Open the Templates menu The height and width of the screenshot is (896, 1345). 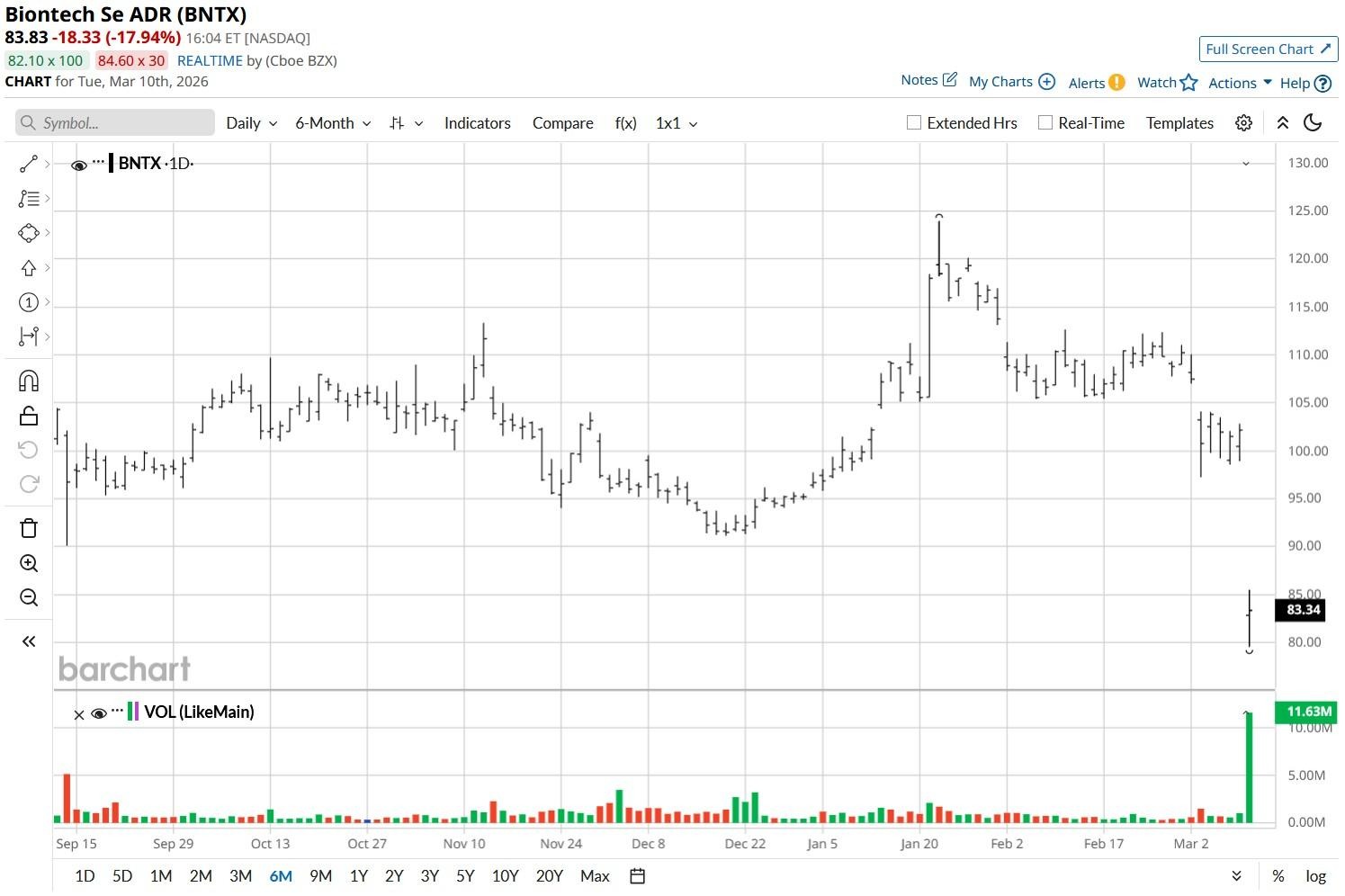pos(1179,123)
